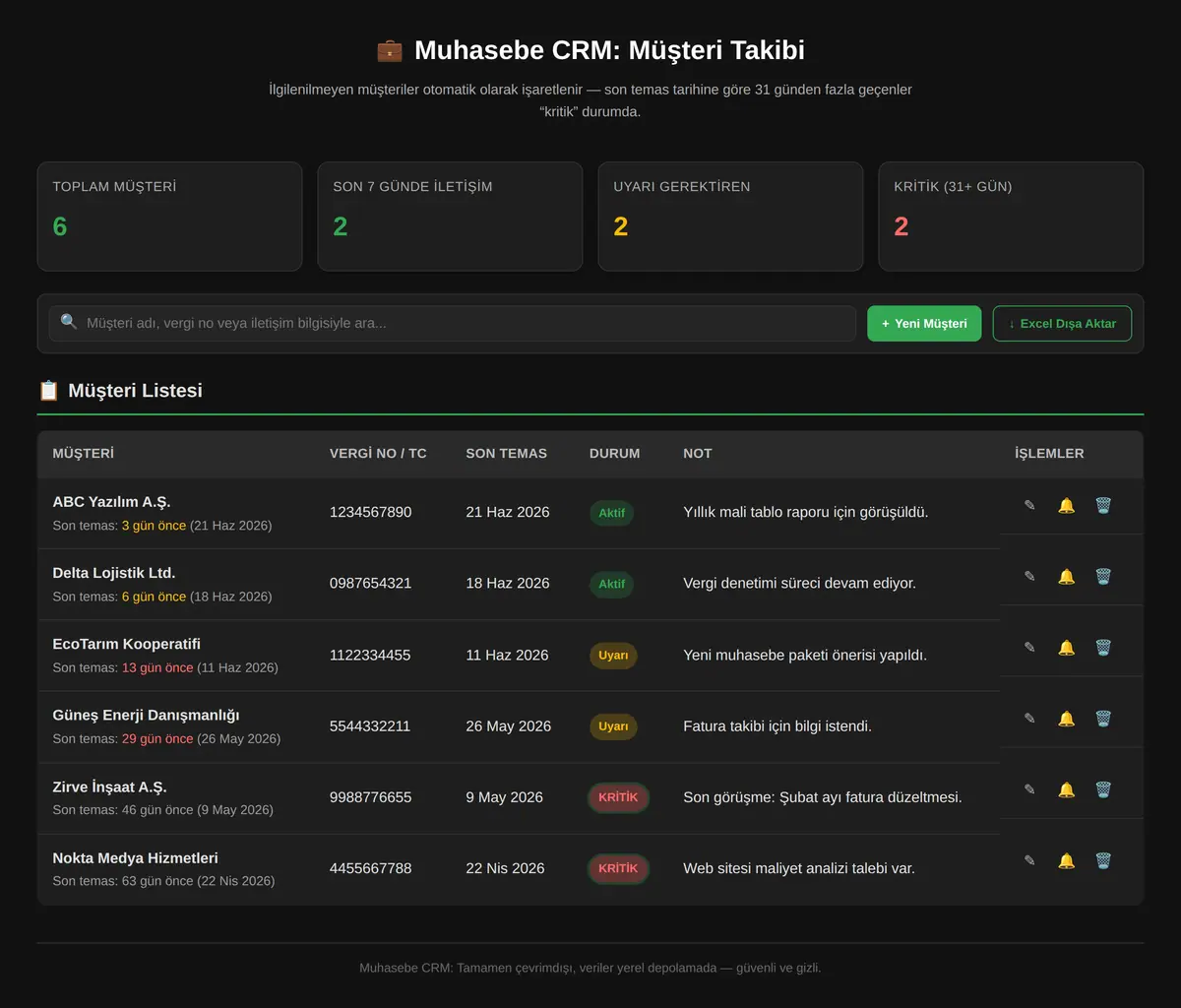Select the ABC Yazılım A.Ş. customer name
This screenshot has width=1181, height=1008.
pos(111,502)
